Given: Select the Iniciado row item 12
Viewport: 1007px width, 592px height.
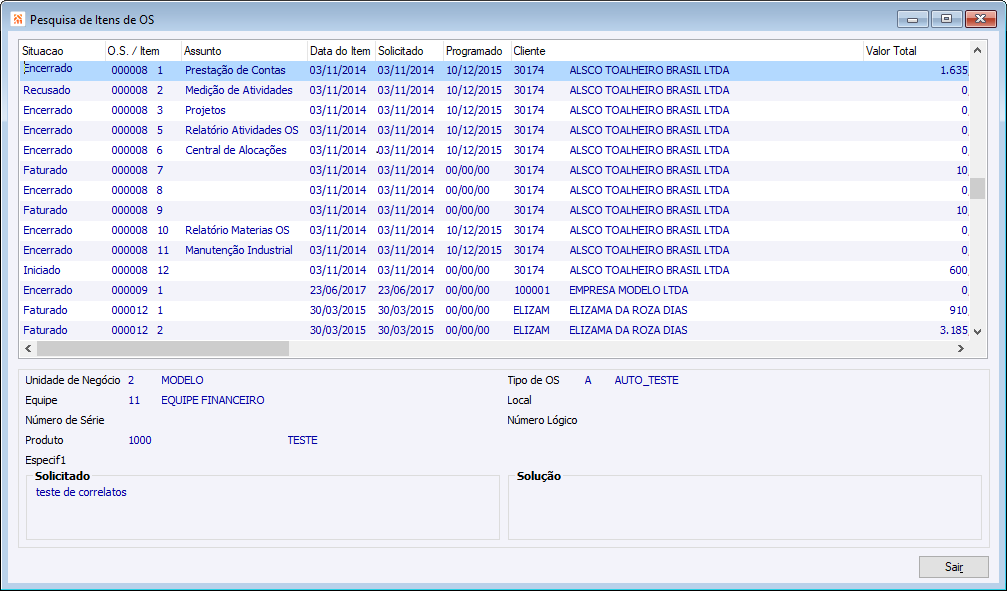Looking at the screenshot, I should coord(495,270).
